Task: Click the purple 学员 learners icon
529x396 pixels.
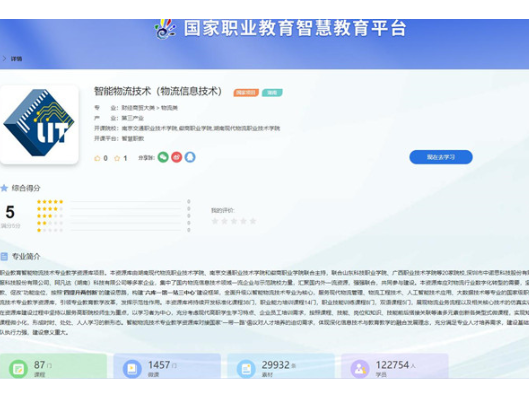Action: 360,369
